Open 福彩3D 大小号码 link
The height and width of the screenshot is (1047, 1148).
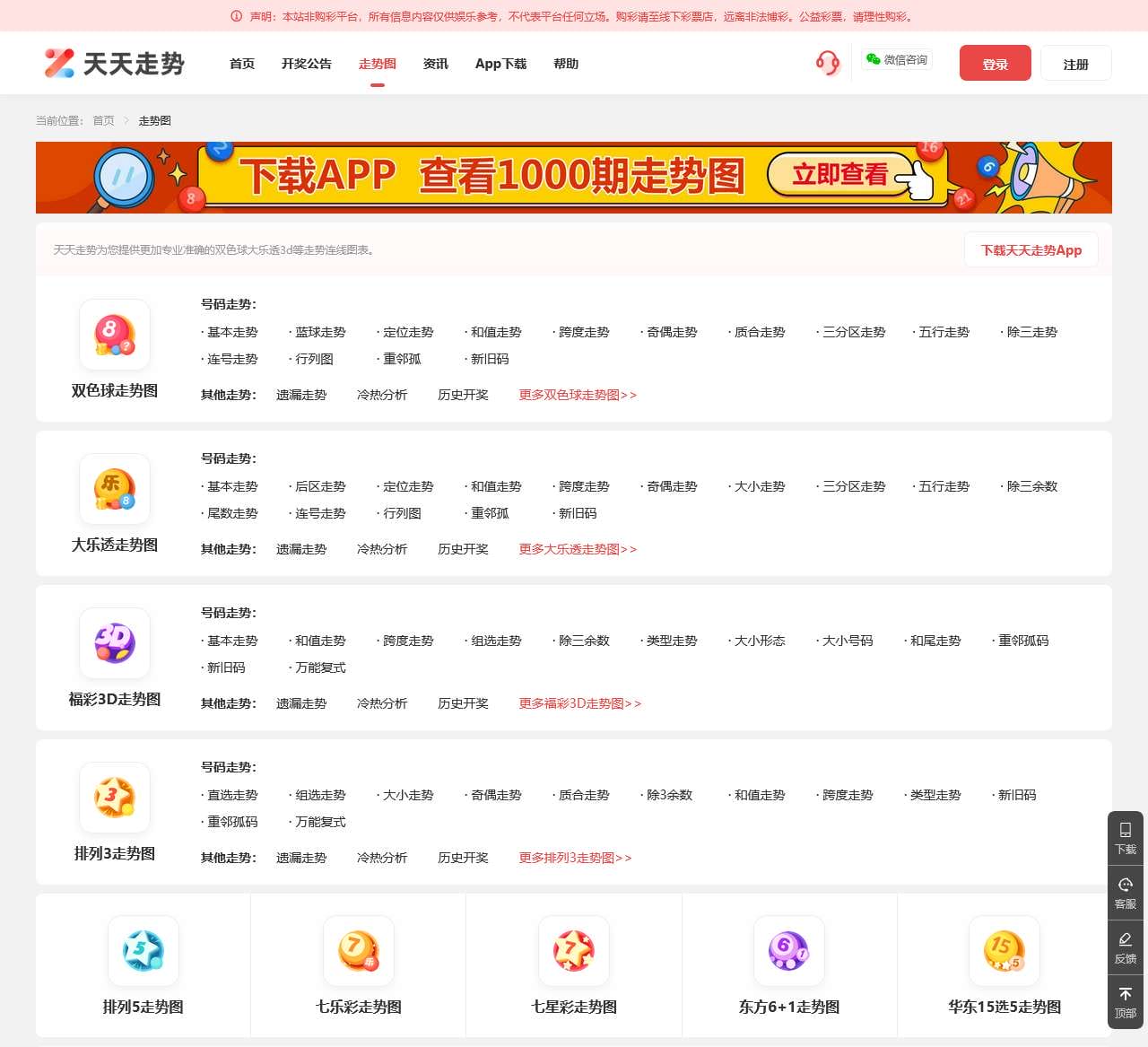[845, 641]
